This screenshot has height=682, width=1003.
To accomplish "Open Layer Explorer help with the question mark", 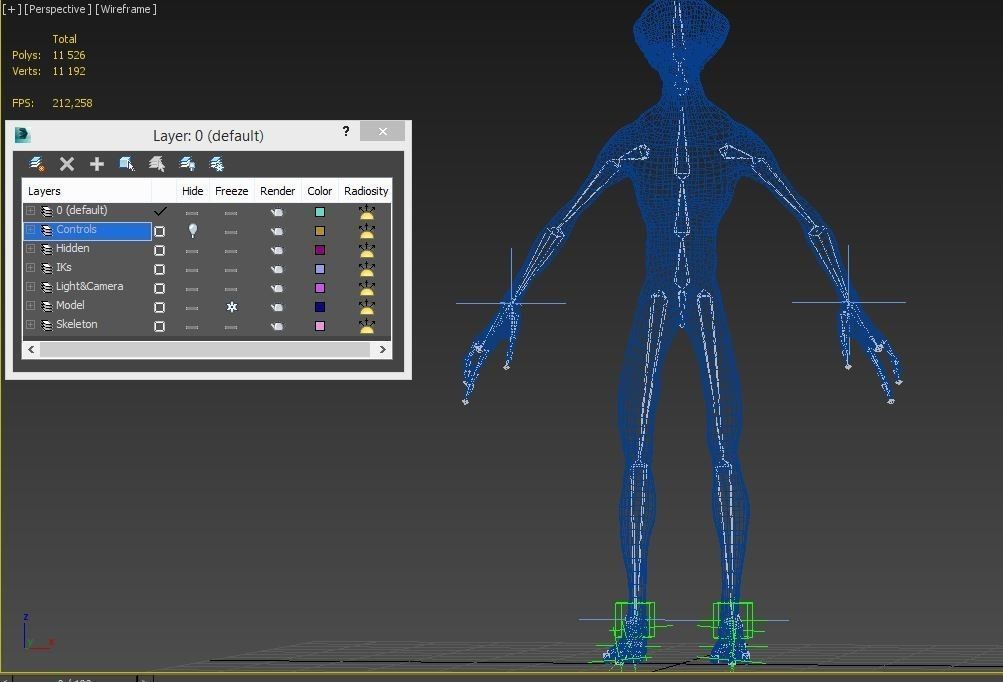I will [345, 131].
